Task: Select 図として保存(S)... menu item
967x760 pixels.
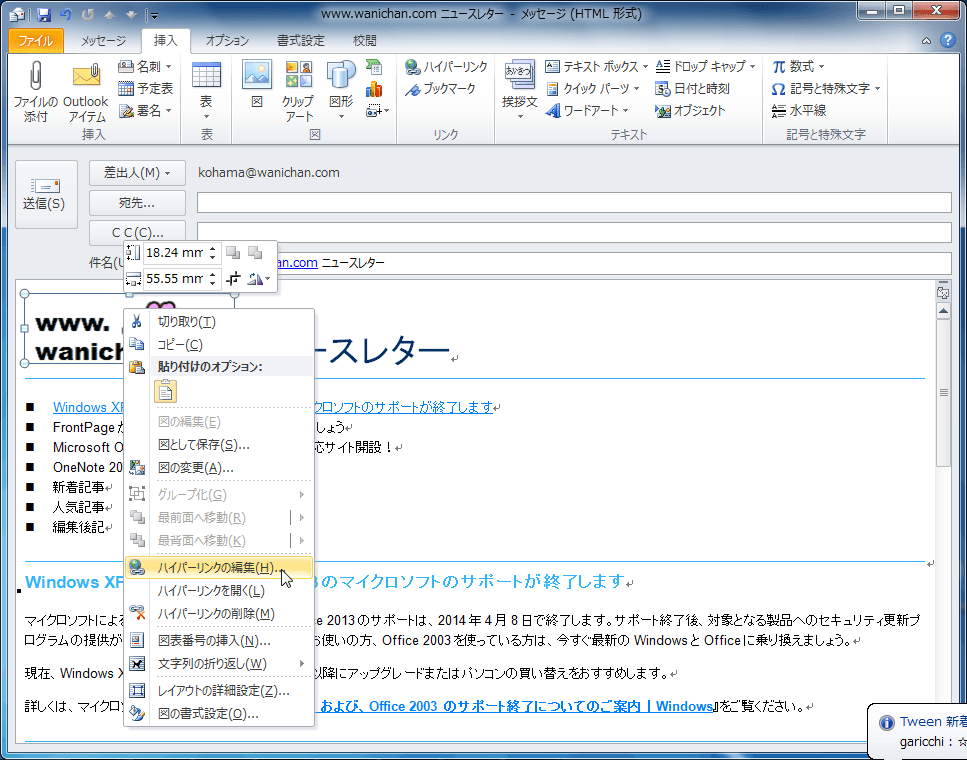Action: tap(219, 445)
